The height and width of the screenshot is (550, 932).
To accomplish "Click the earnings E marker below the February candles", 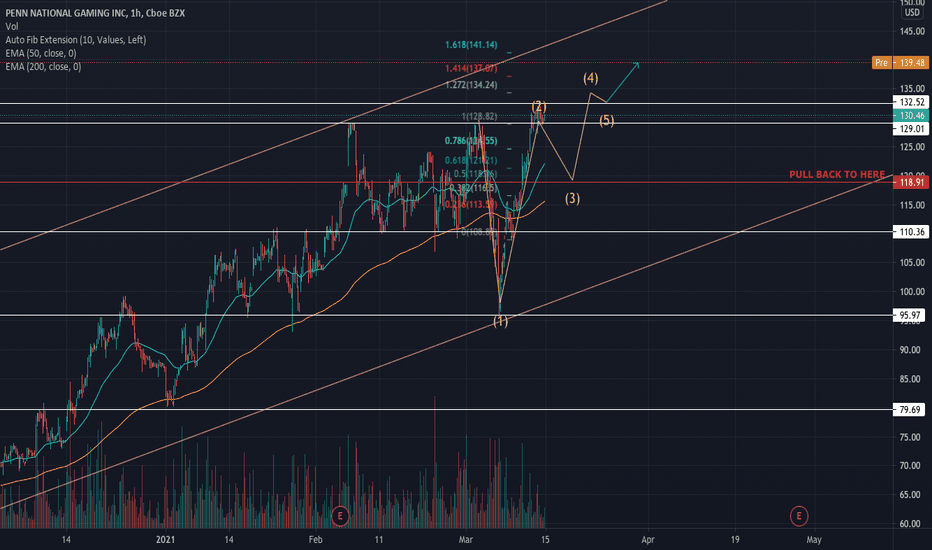I will pyautogui.click(x=340, y=516).
